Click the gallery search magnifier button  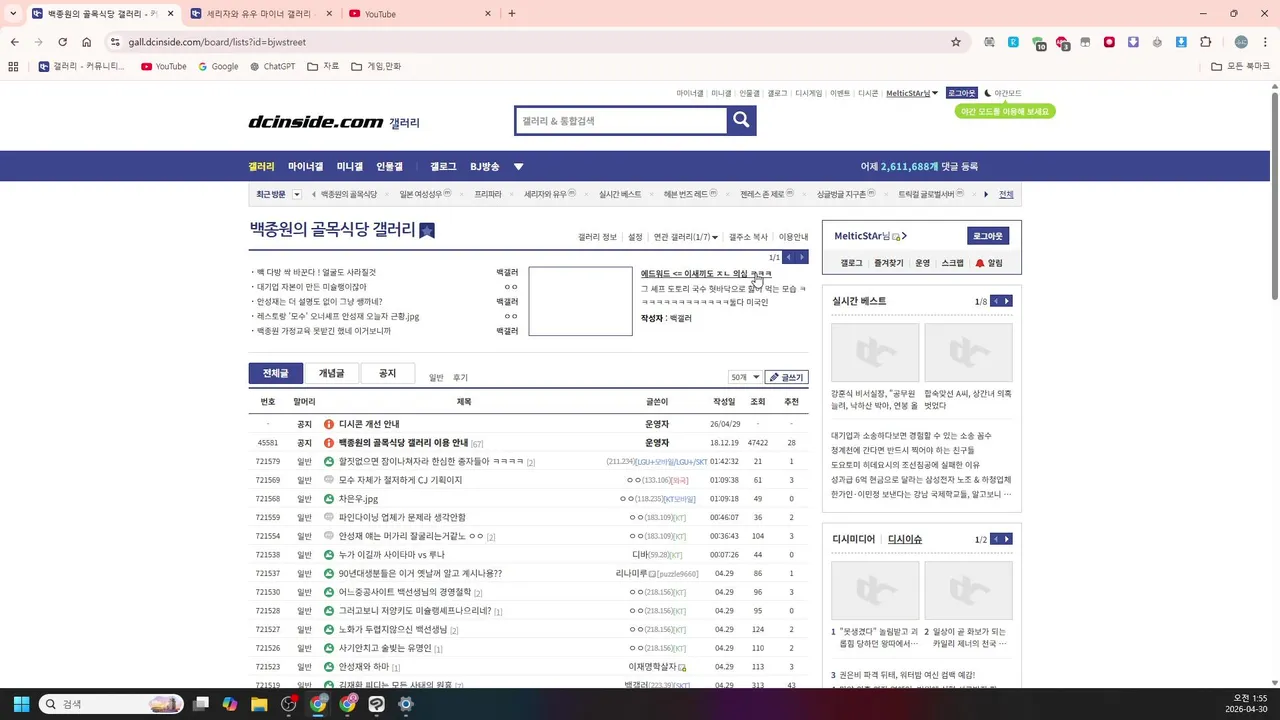click(x=741, y=120)
